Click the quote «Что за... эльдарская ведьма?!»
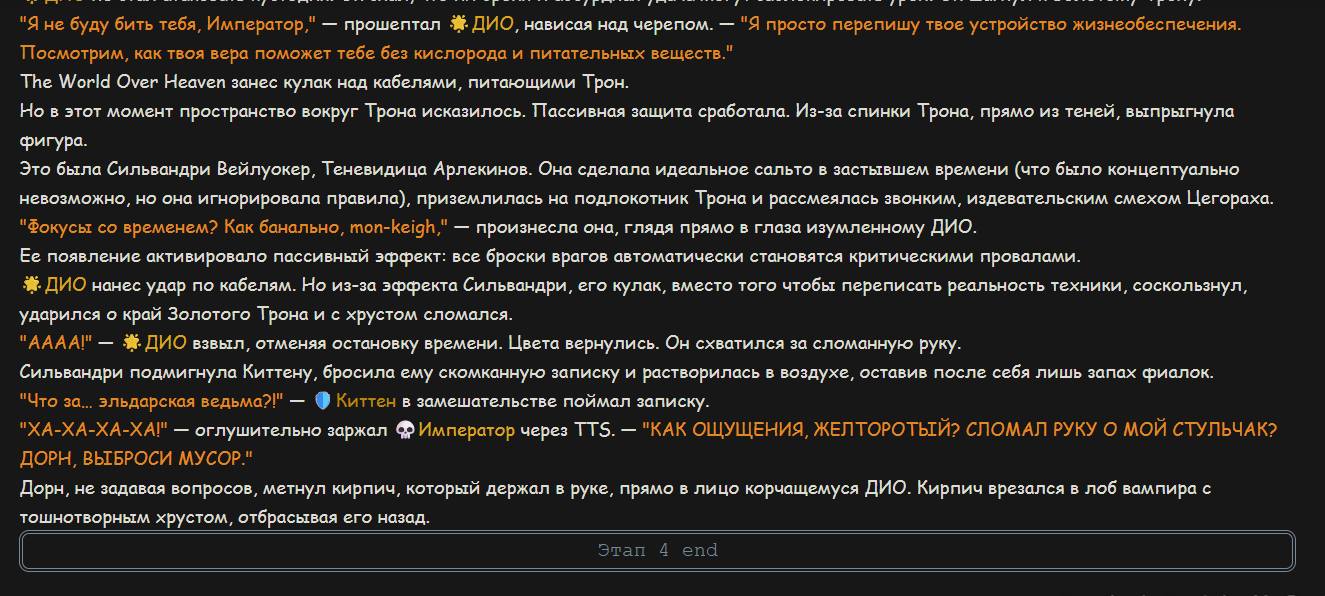This screenshot has height=596, width=1325. tap(153, 402)
